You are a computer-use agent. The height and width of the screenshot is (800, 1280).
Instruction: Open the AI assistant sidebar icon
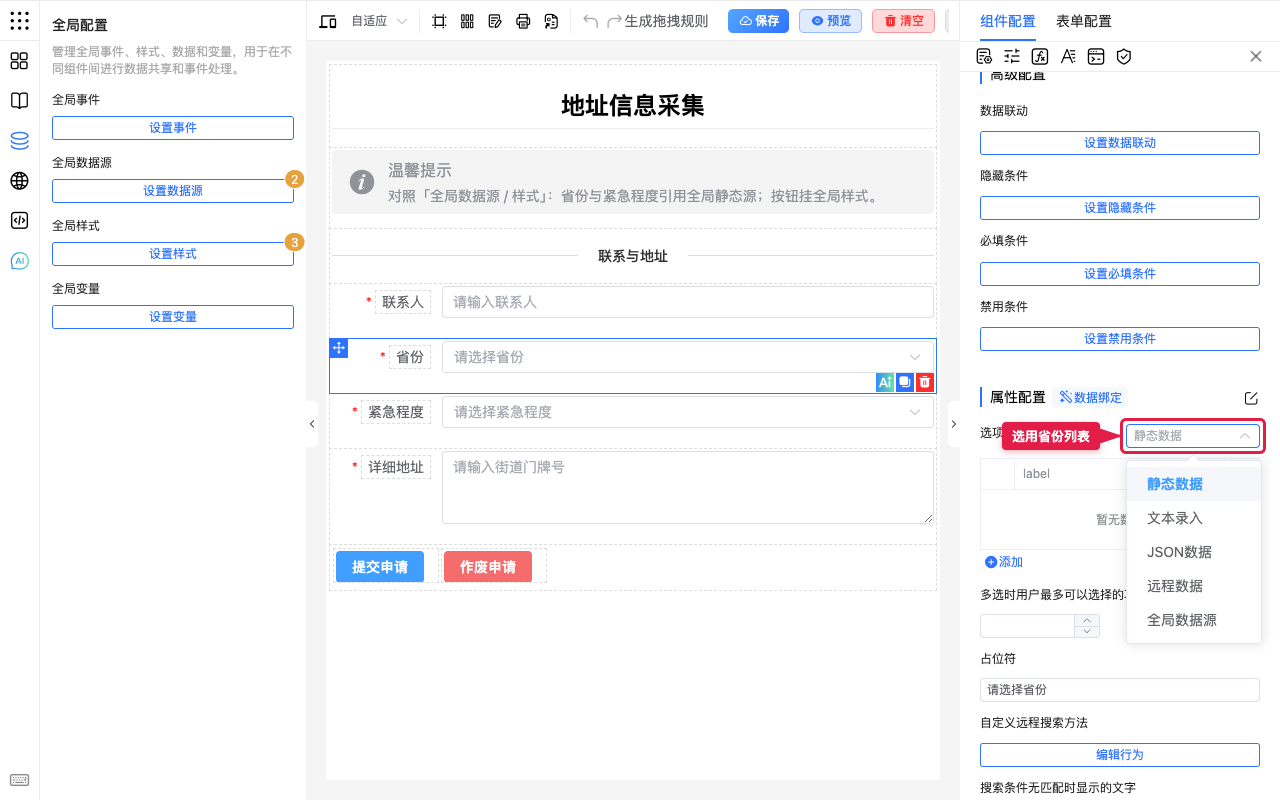pyautogui.click(x=19, y=261)
